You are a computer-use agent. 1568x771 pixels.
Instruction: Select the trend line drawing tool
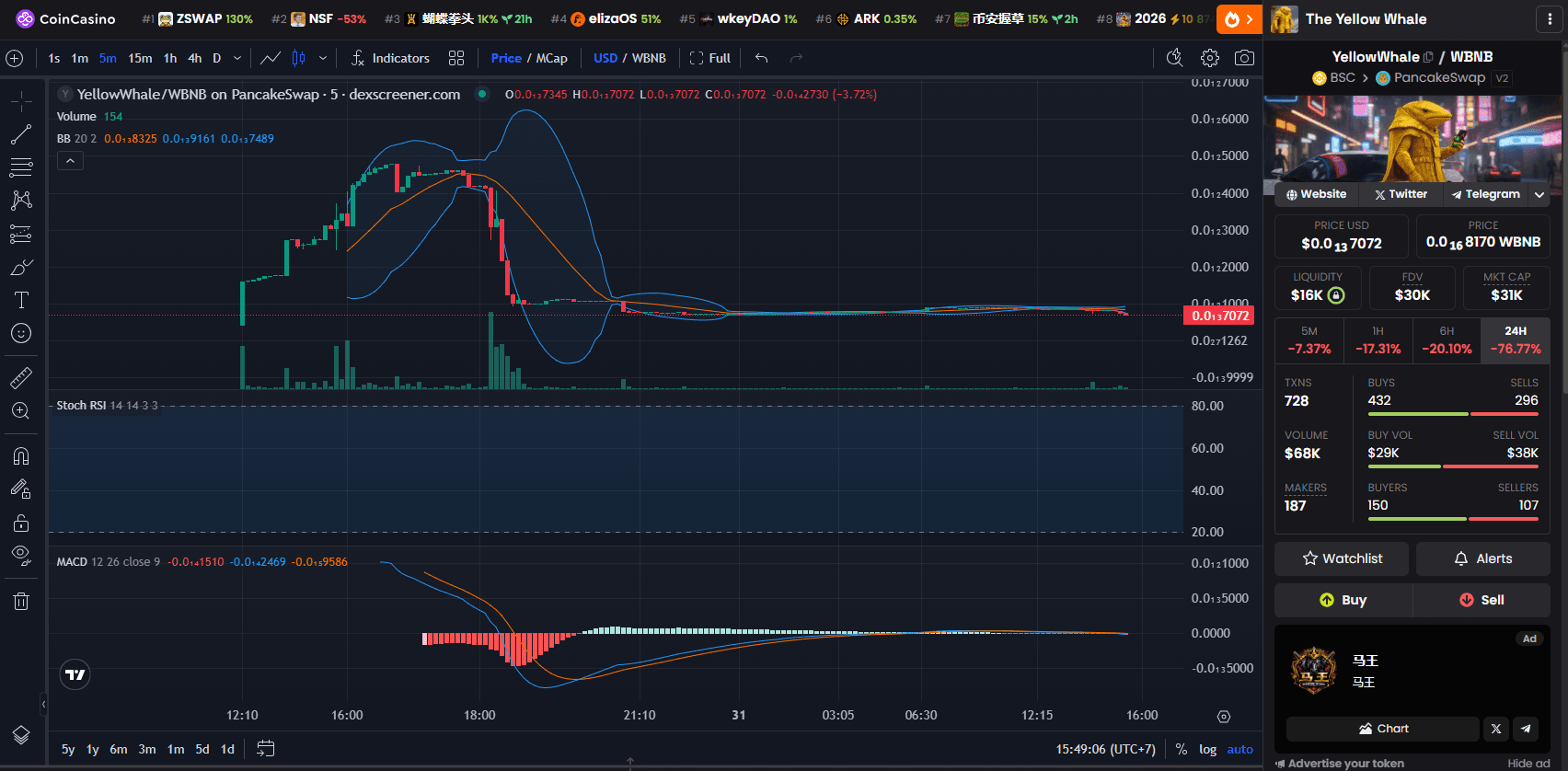point(21,134)
